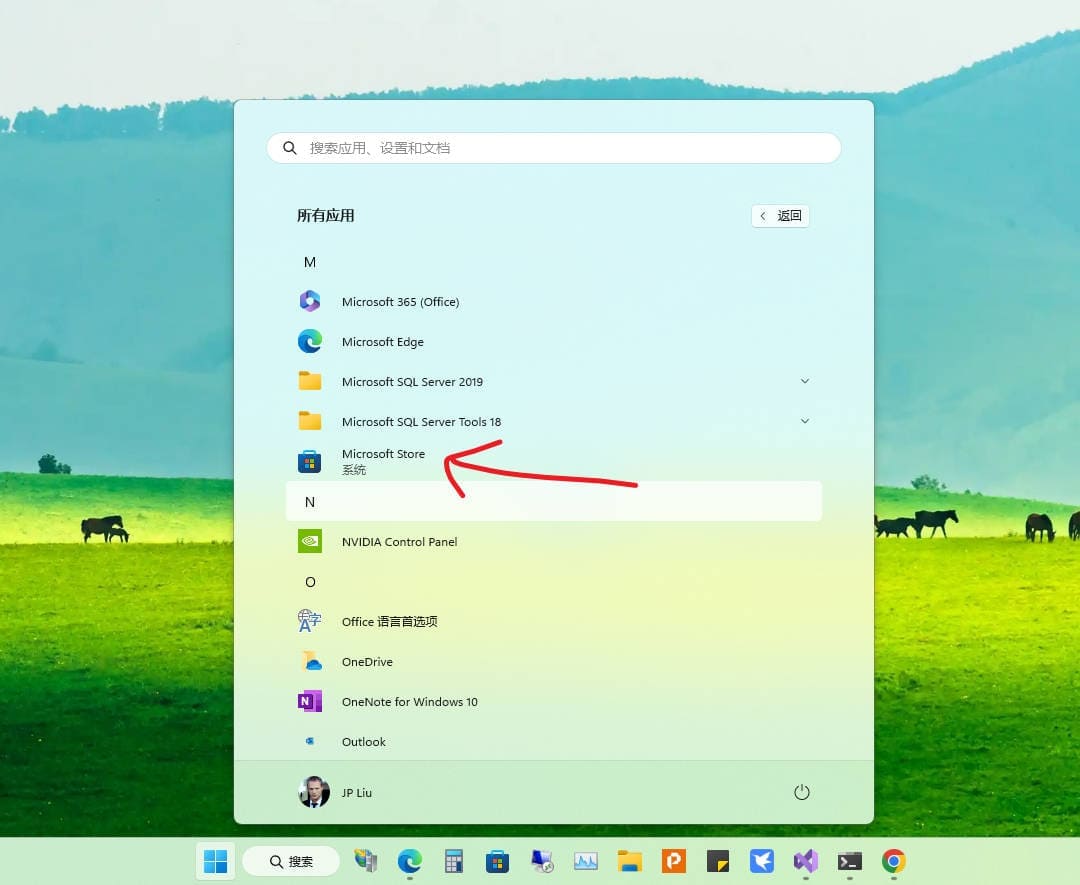Viewport: 1080px width, 885px height.
Task: Open Office 语言首选项 entry
Action: (389, 622)
